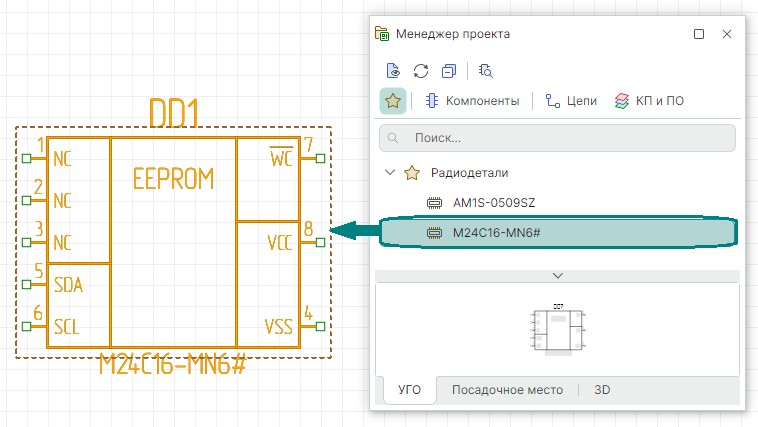Collapse the Радиодетали folder chevron
Screen dimensions: 758x427
pyautogui.click(x=390, y=173)
